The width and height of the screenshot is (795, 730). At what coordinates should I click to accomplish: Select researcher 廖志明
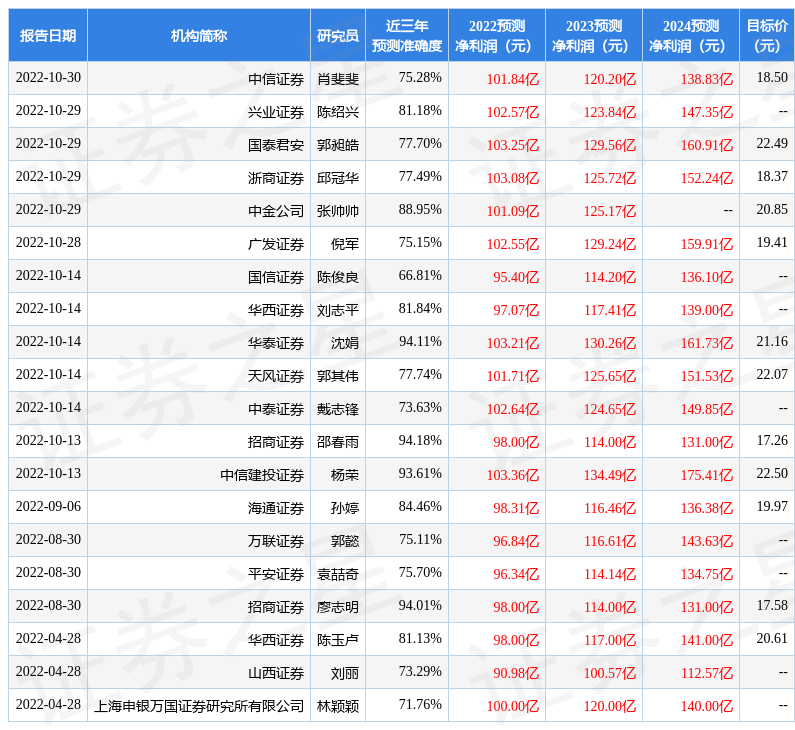[x=338, y=606]
